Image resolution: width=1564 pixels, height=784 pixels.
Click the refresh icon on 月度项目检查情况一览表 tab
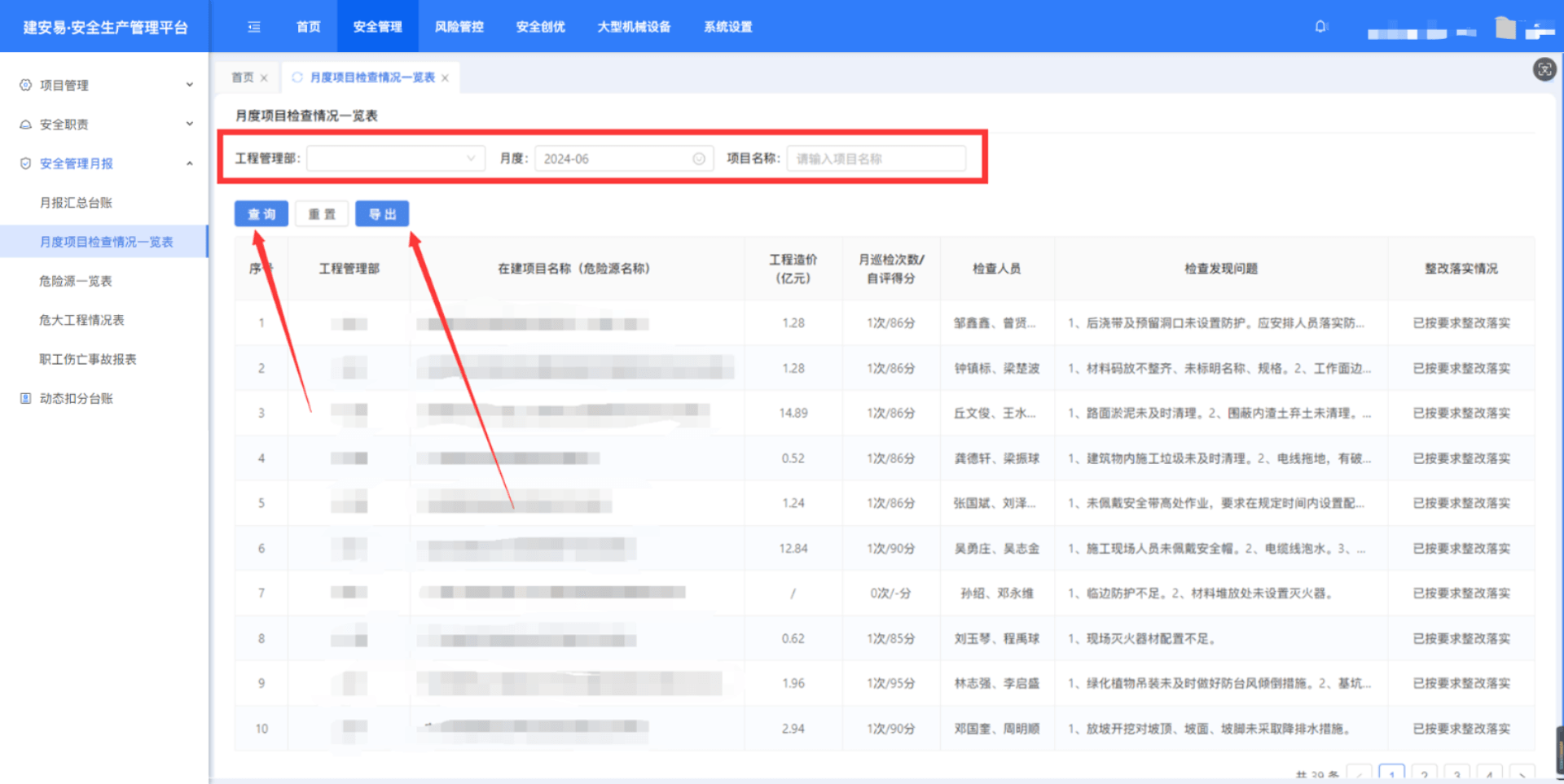click(297, 77)
